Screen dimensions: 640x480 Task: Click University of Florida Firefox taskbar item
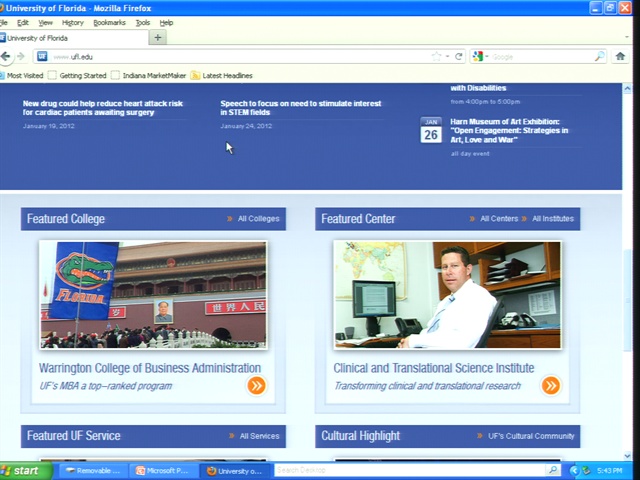point(235,471)
